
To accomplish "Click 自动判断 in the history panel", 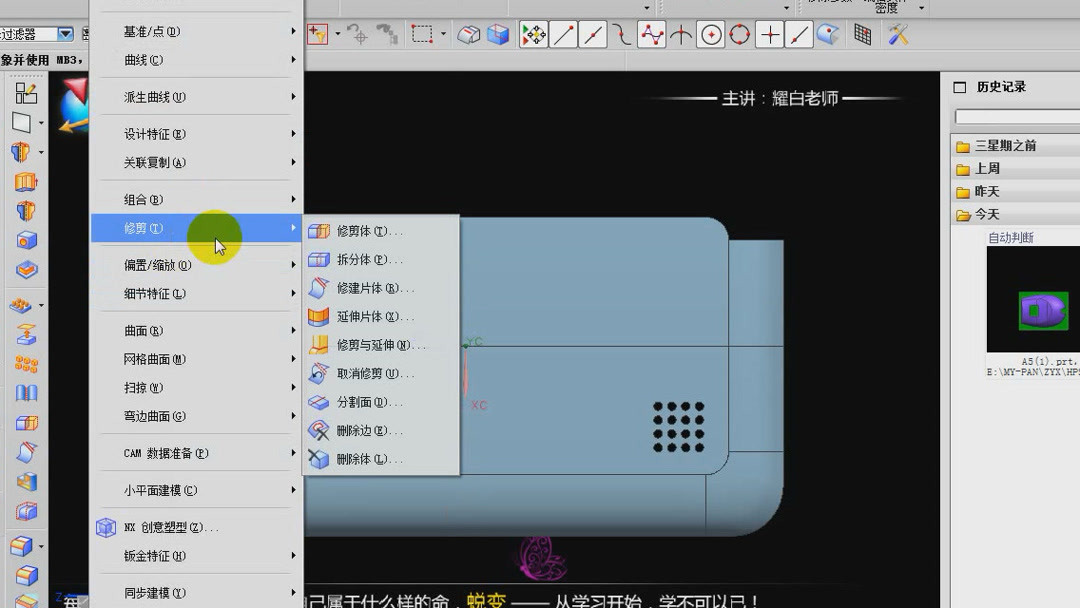I will [1008, 237].
